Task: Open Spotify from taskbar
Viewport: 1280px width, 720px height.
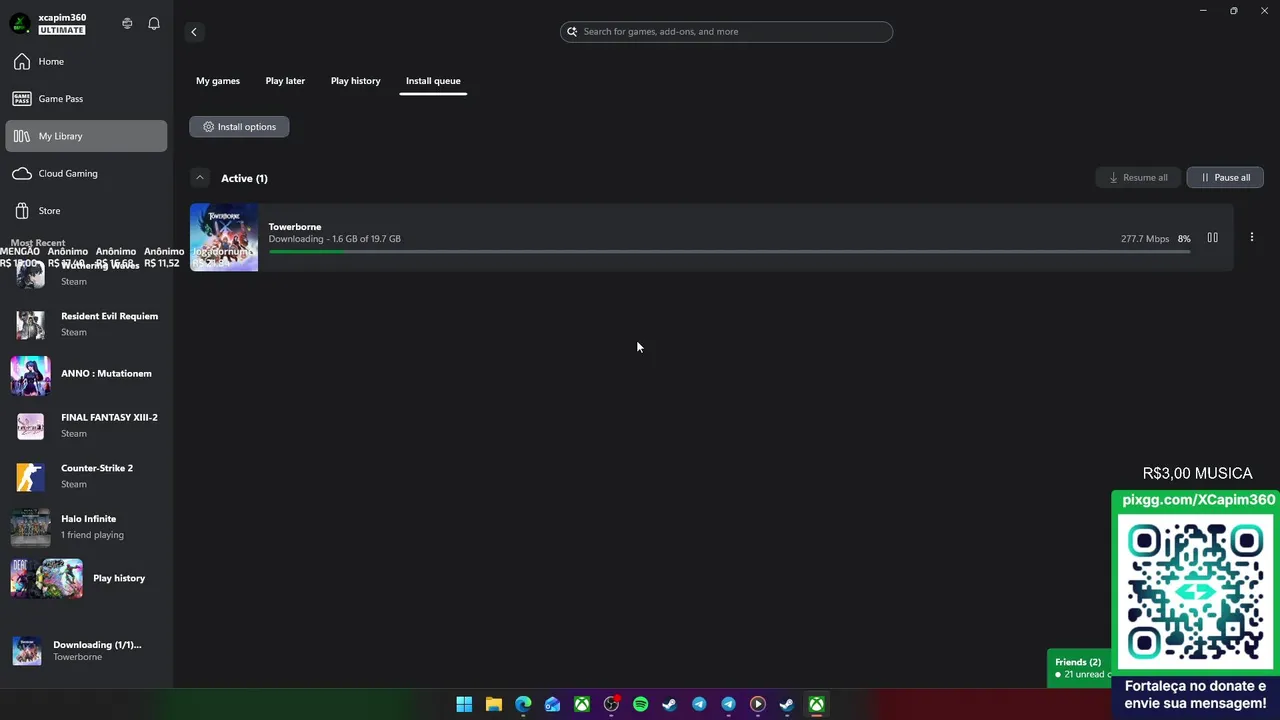Action: 640,704
